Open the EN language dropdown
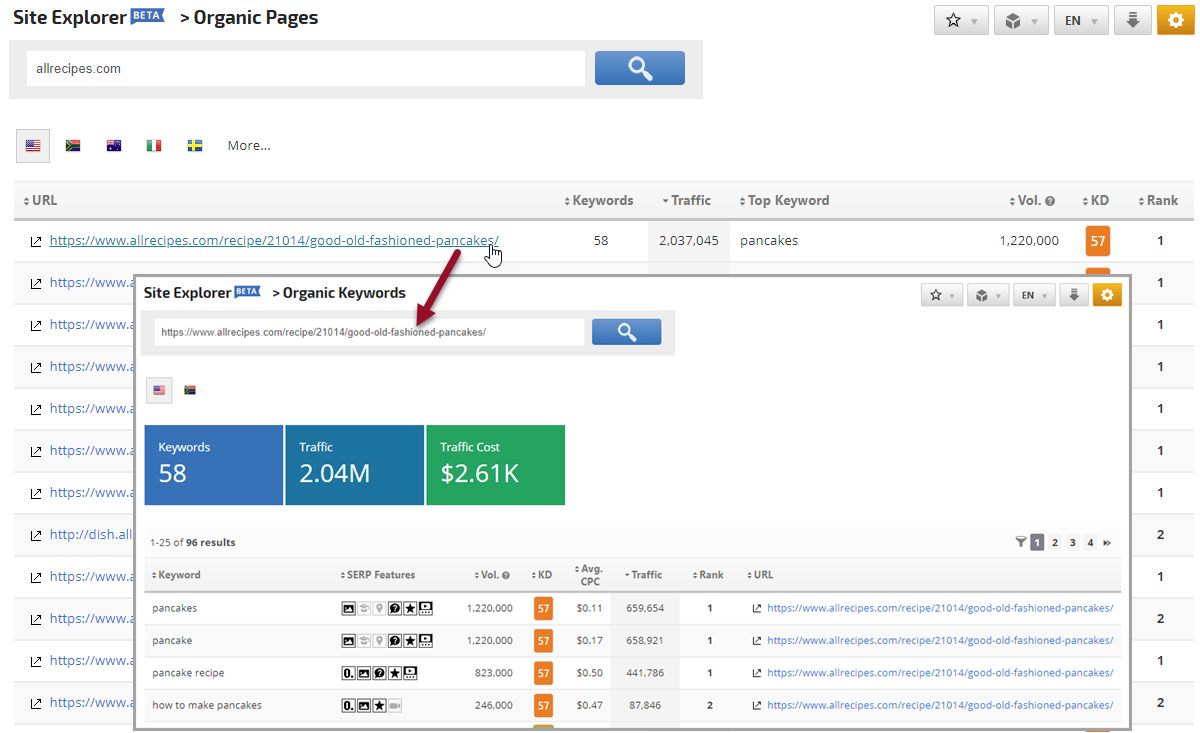This screenshot has height=733, width=1200. (1080, 21)
